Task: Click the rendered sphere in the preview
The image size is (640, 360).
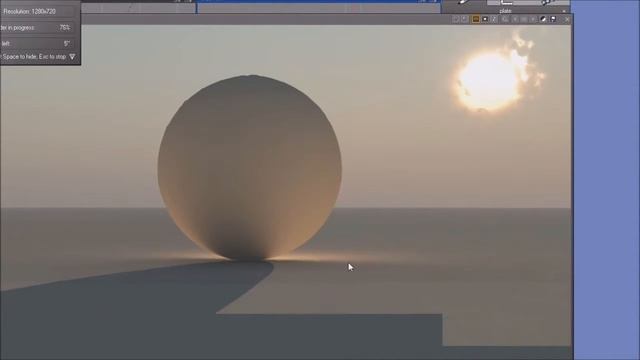Action: (x=249, y=167)
